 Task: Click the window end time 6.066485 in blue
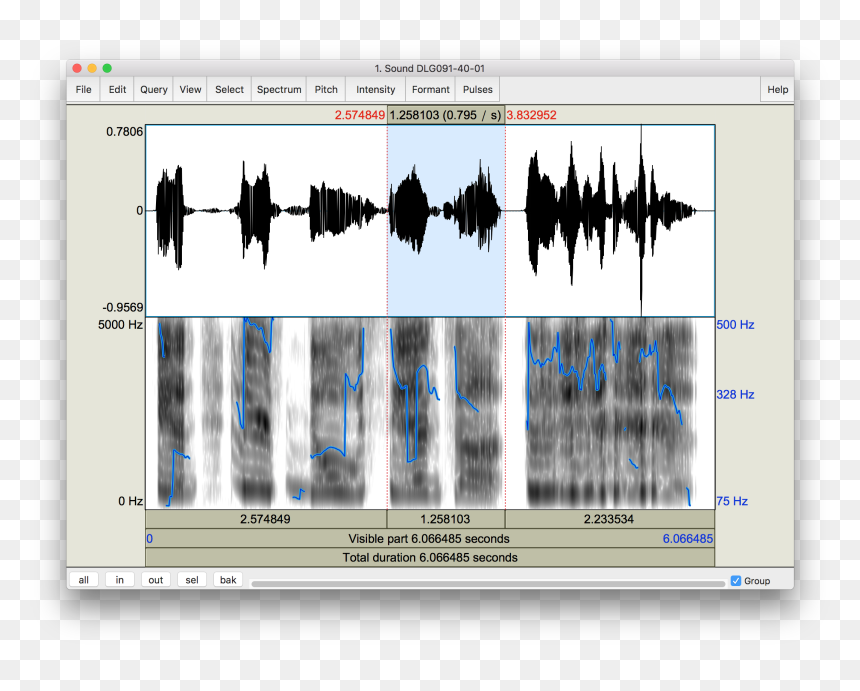[688, 539]
